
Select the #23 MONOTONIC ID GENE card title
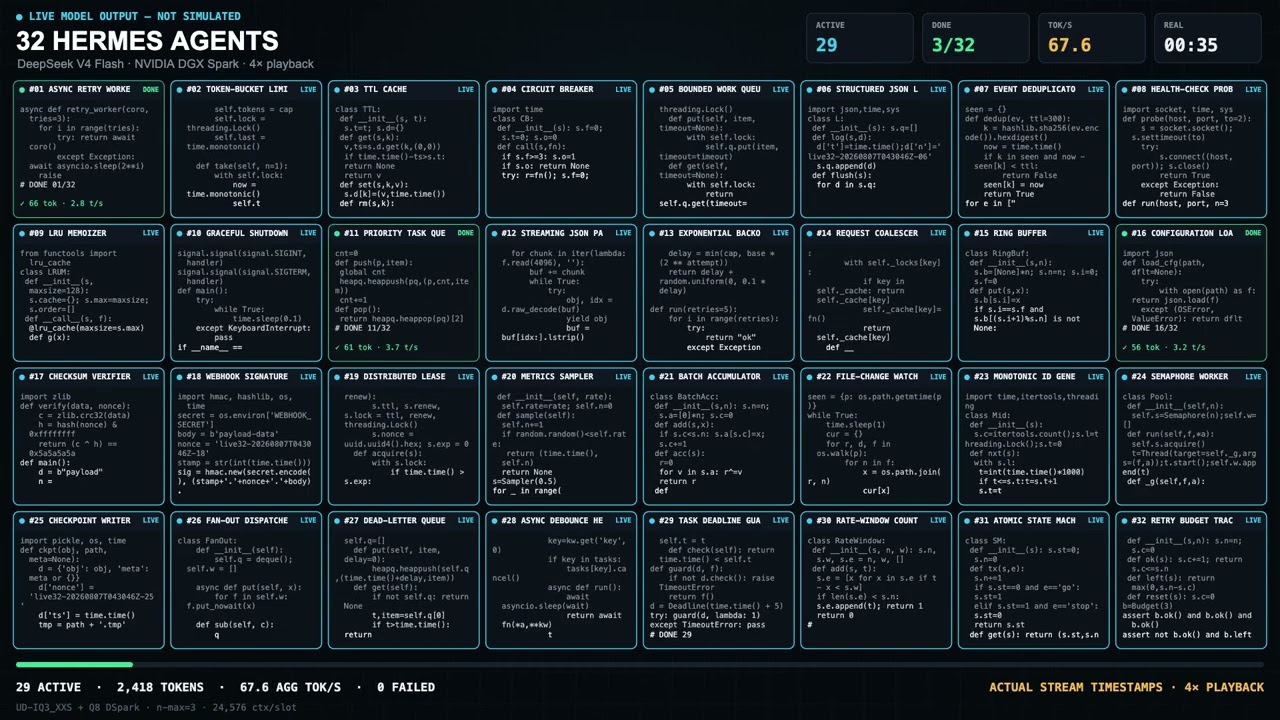pyautogui.click(x=1025, y=377)
